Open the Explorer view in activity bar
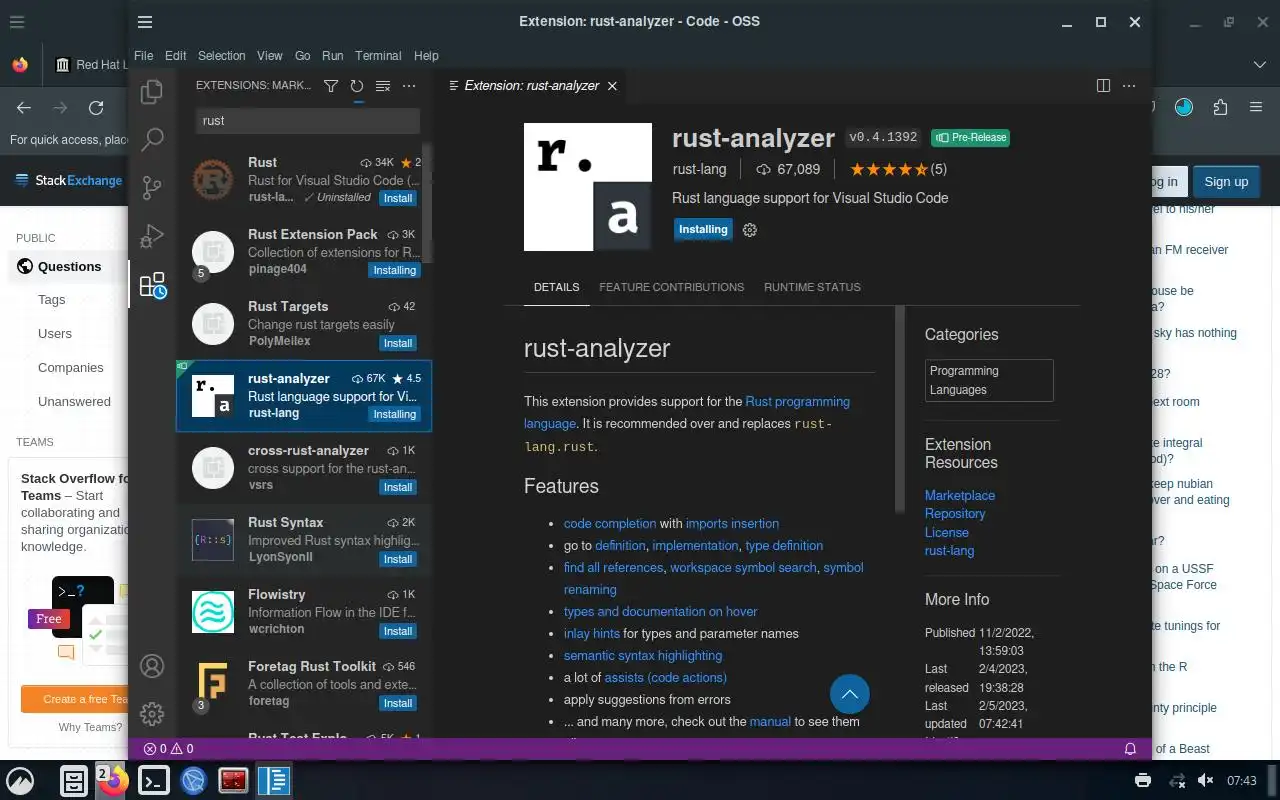This screenshot has height=800, width=1280. [152, 92]
